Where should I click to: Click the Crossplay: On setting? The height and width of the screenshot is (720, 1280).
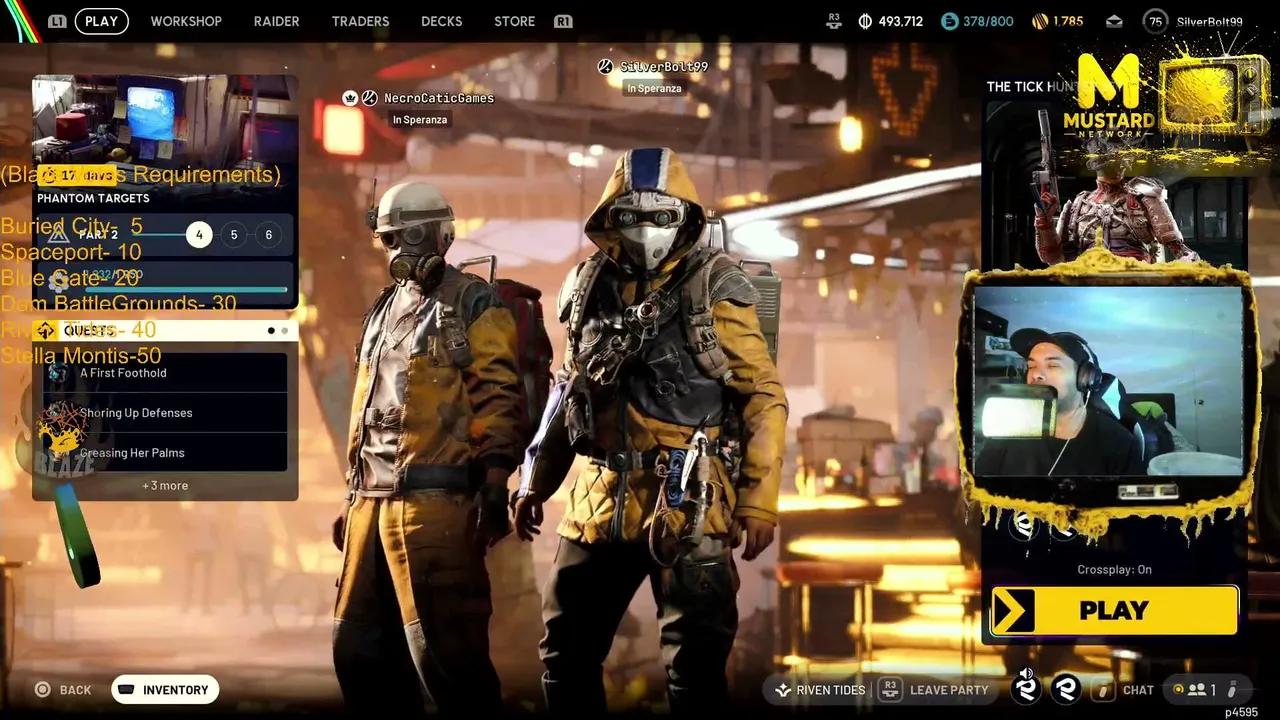[x=1114, y=570]
